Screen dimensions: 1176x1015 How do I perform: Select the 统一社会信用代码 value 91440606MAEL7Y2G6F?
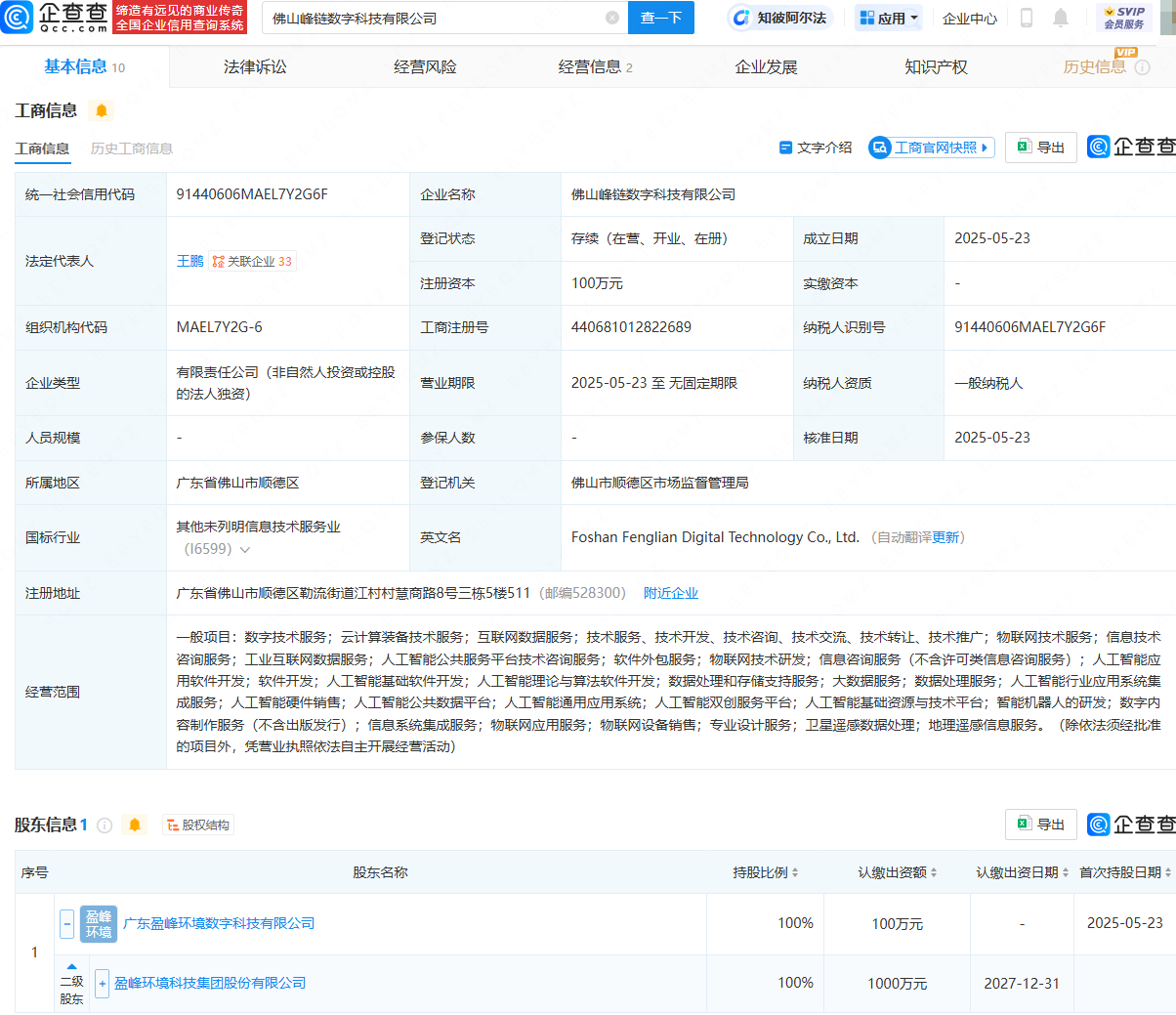(x=252, y=194)
